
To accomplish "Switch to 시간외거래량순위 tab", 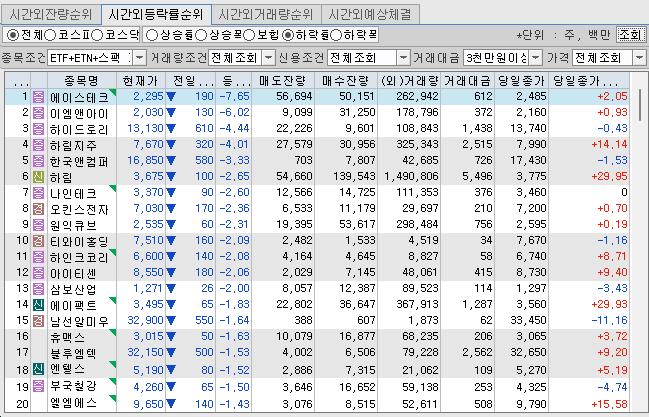I will [266, 15].
